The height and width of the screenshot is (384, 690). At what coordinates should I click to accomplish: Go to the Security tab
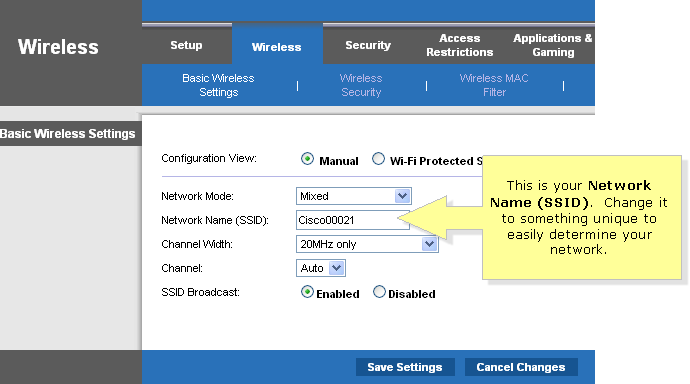tap(368, 45)
